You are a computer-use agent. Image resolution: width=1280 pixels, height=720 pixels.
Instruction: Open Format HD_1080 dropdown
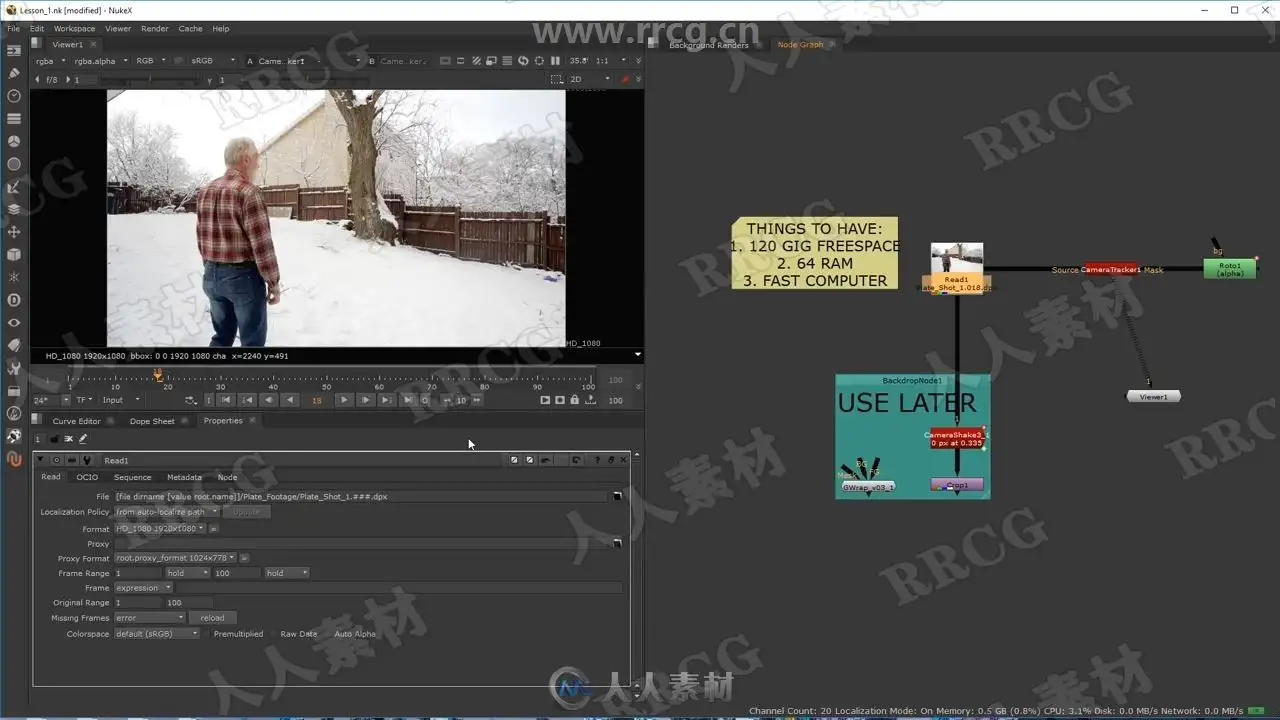(160, 528)
